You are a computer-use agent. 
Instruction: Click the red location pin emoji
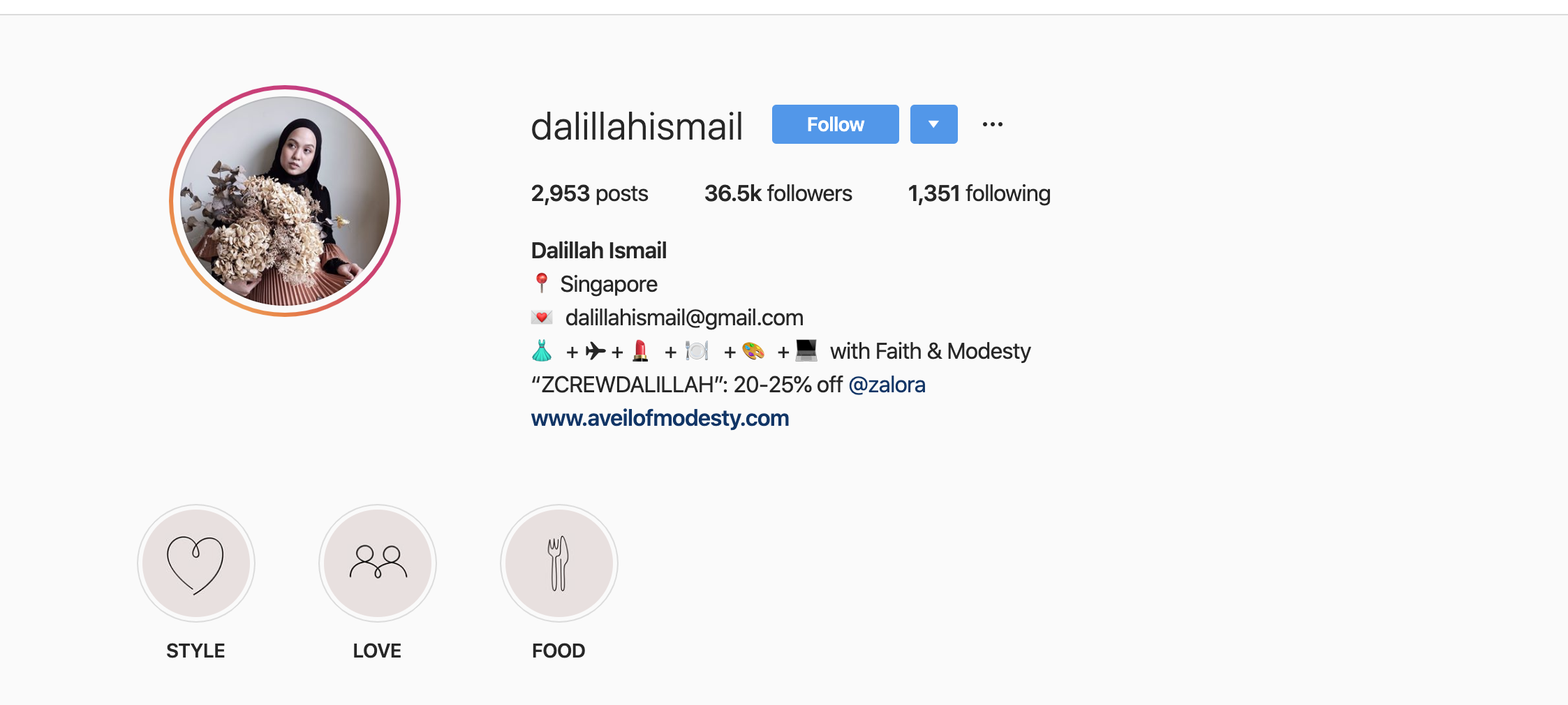pyautogui.click(x=541, y=283)
